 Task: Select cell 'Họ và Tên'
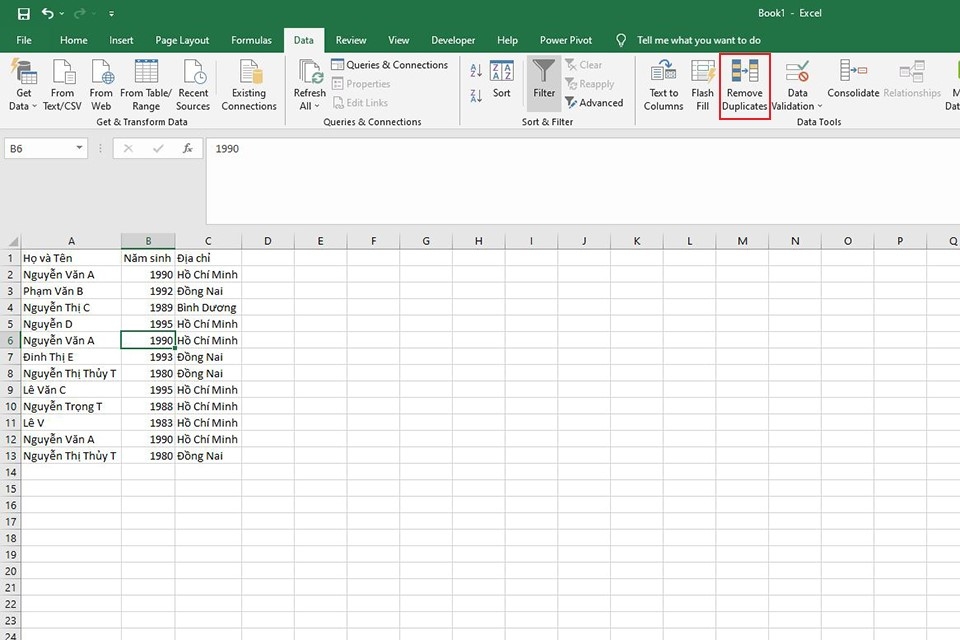tap(71, 258)
